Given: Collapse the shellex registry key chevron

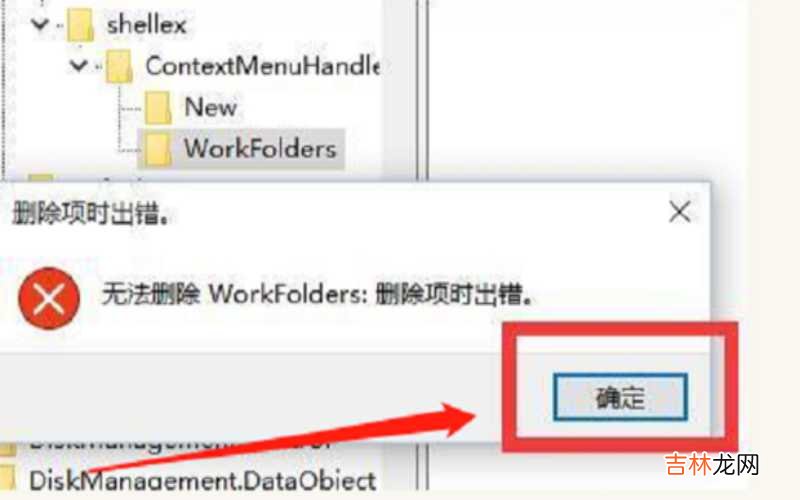Looking at the screenshot, I should click(40, 24).
